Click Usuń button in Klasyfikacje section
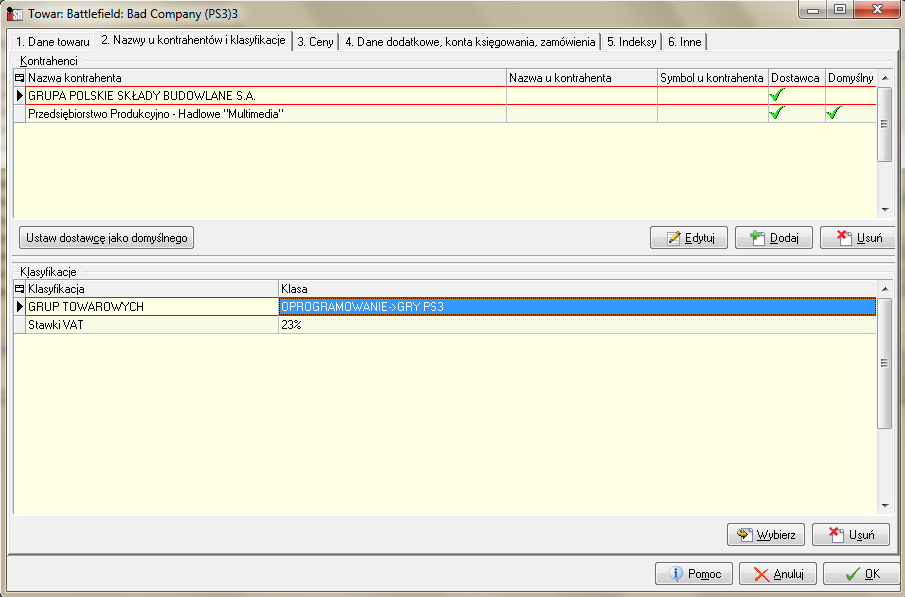905x597 pixels. 851,535
